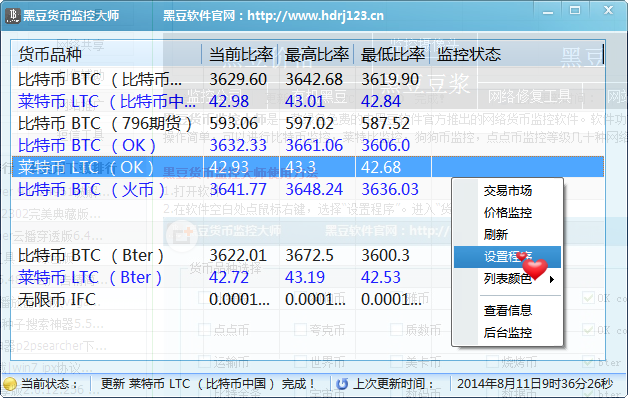Image resolution: width=628 pixels, height=398 pixels.
Task: Click the lowest rate value 587.52
Action: click(386, 123)
